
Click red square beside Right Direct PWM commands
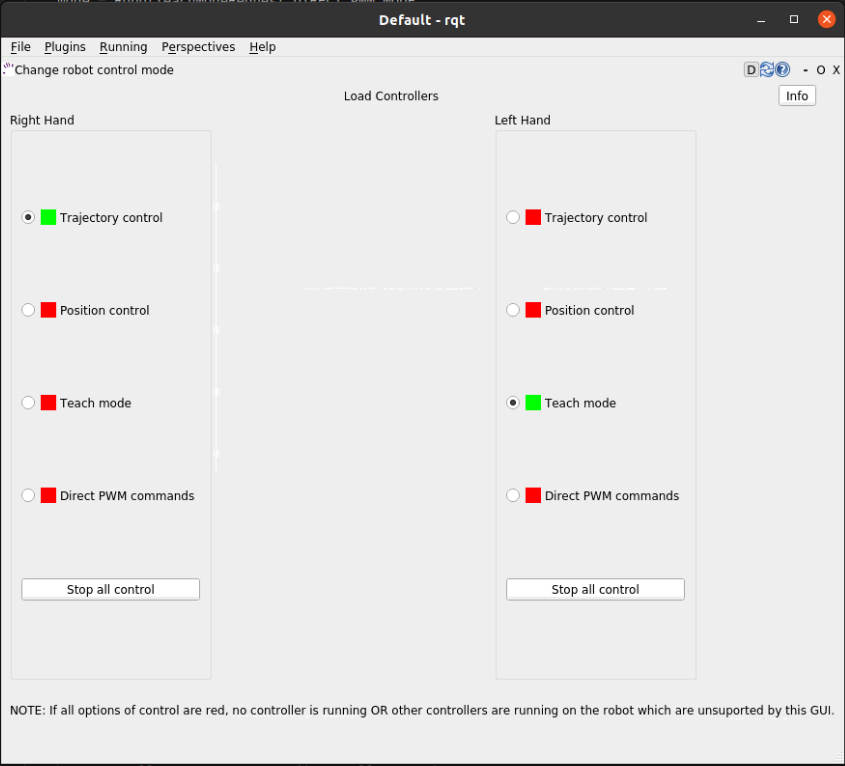(x=49, y=495)
